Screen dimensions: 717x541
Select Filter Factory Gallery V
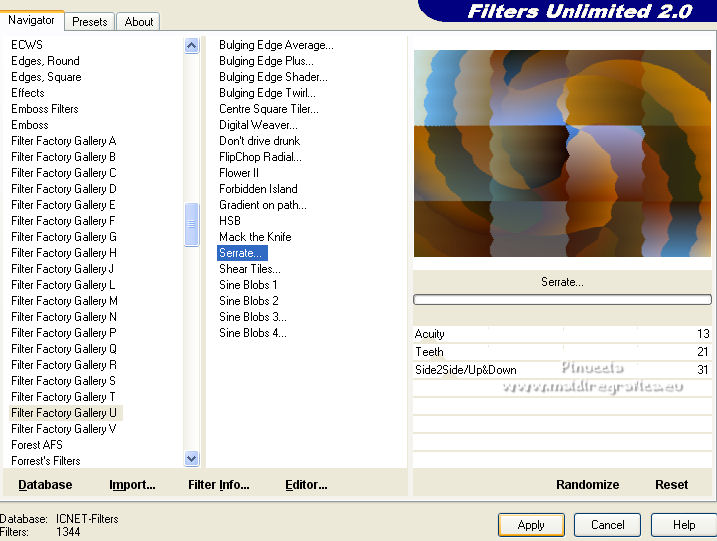click(x=64, y=429)
